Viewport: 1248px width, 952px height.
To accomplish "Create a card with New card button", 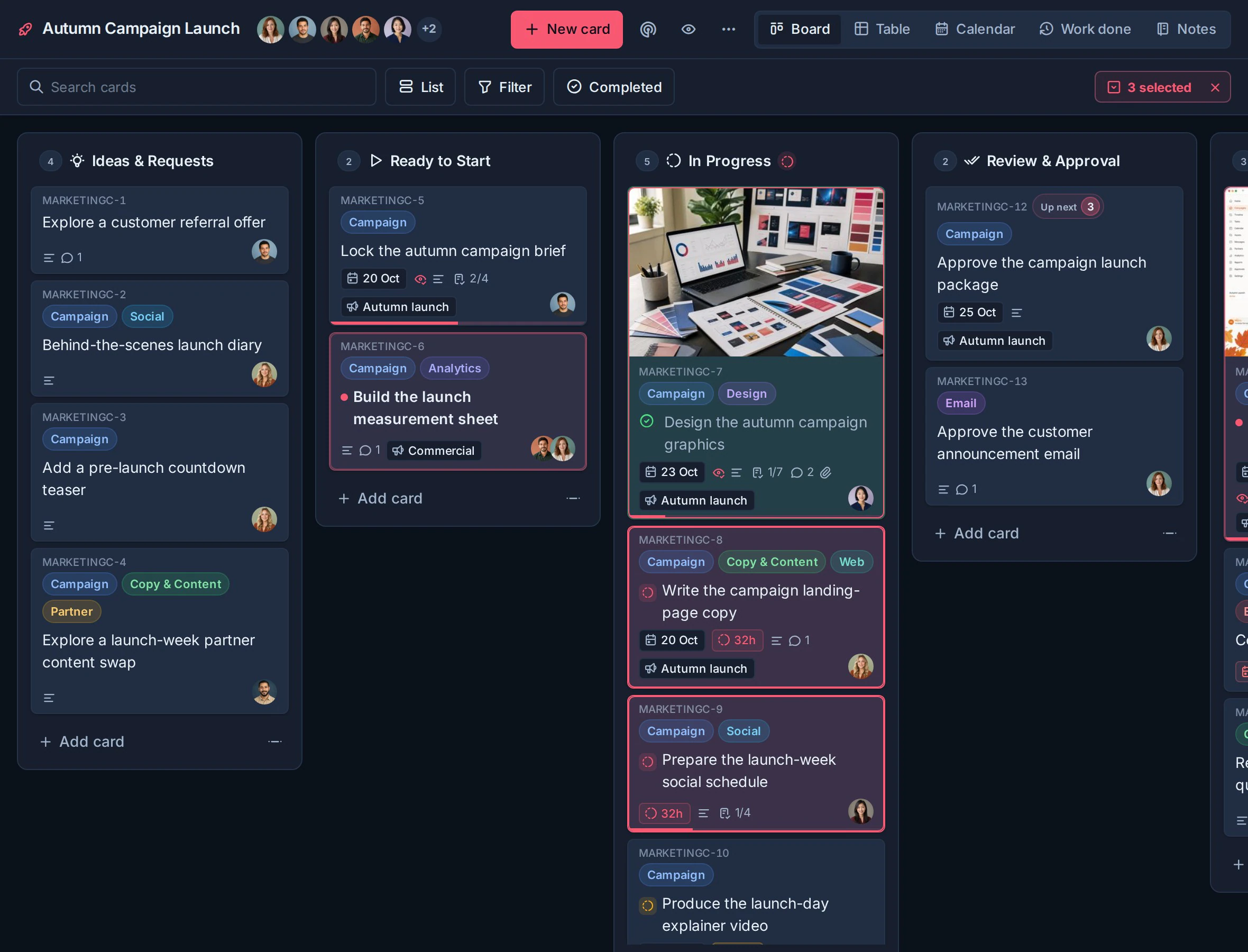I will [x=566, y=30].
